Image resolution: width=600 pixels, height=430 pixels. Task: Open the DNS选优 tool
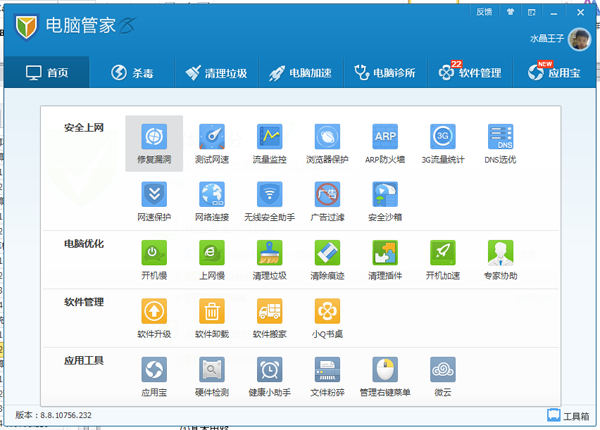pyautogui.click(x=500, y=143)
